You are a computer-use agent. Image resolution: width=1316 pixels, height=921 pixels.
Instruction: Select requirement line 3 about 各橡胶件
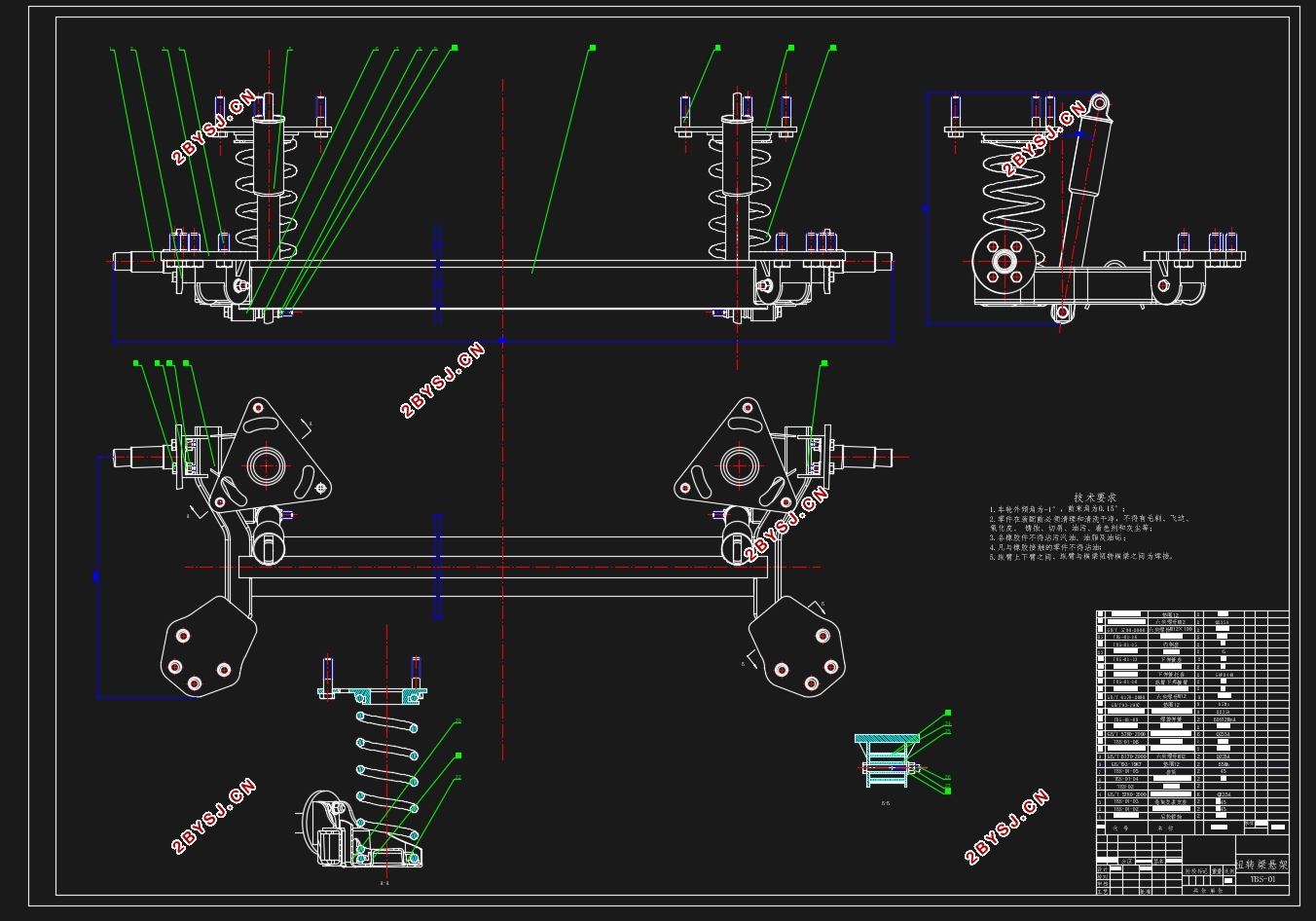[x=1058, y=537]
